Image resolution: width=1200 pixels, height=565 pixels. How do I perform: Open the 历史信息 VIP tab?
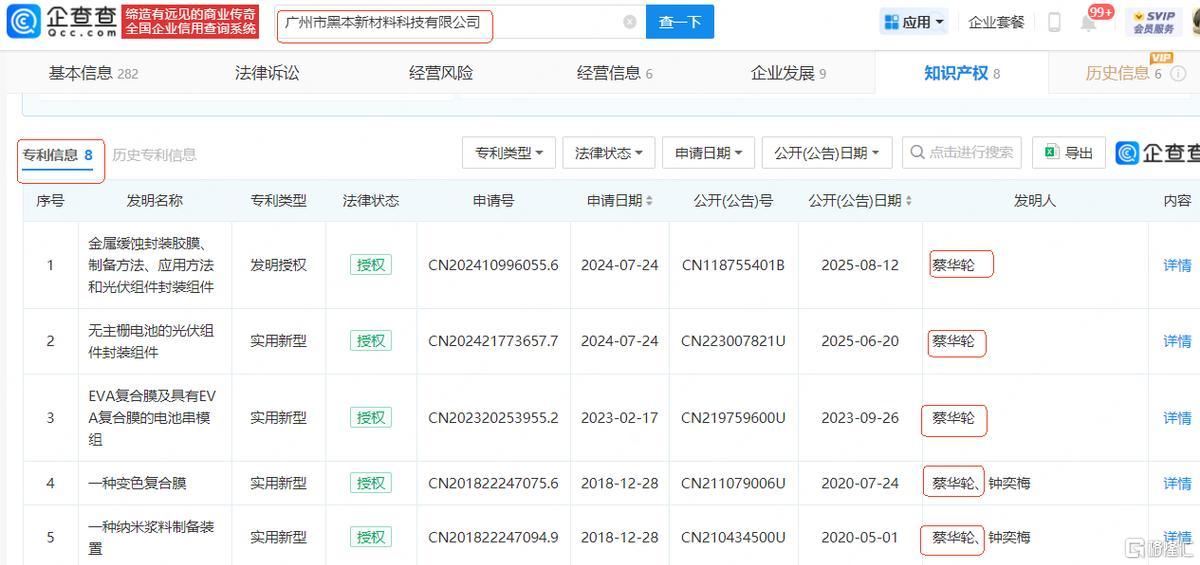[1124, 73]
